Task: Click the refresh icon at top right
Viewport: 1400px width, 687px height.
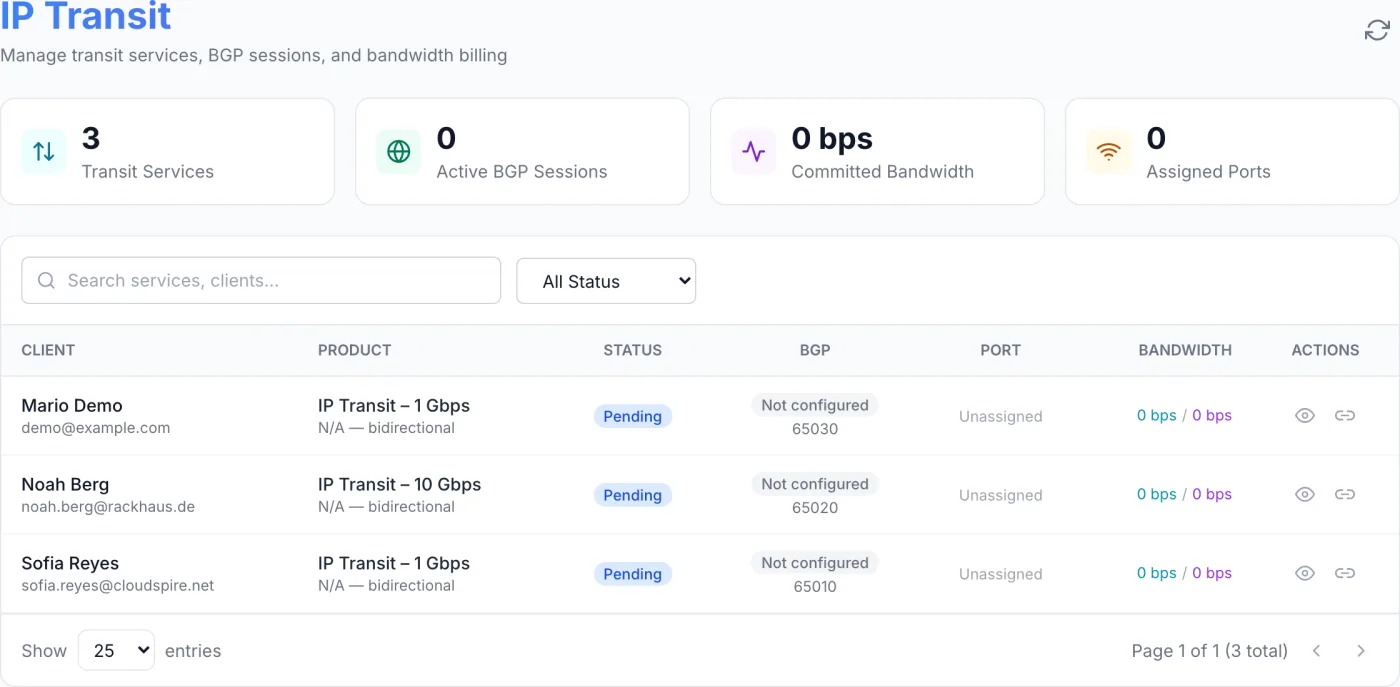Action: 1377,31
